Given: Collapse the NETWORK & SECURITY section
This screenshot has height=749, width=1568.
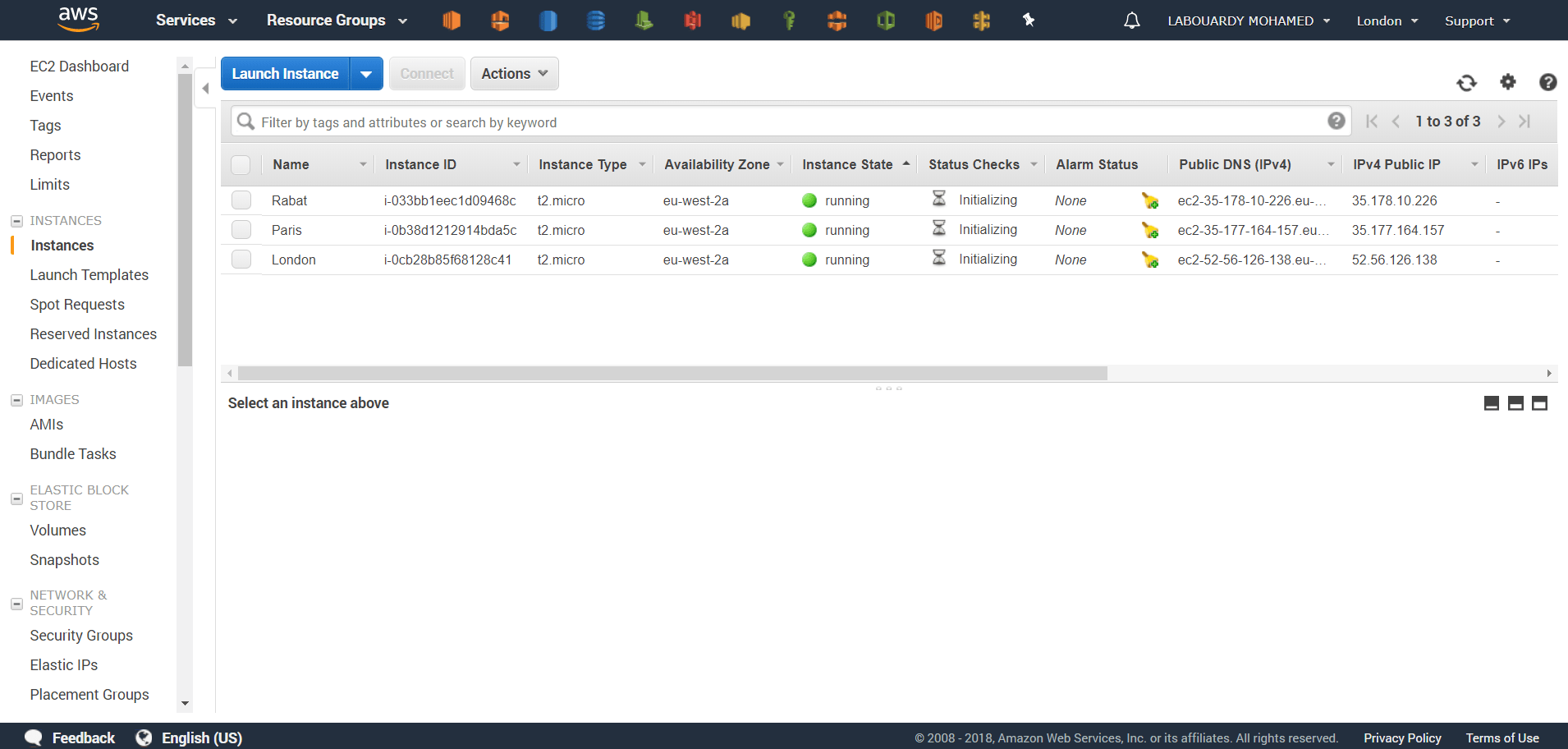Looking at the screenshot, I should pyautogui.click(x=16, y=604).
